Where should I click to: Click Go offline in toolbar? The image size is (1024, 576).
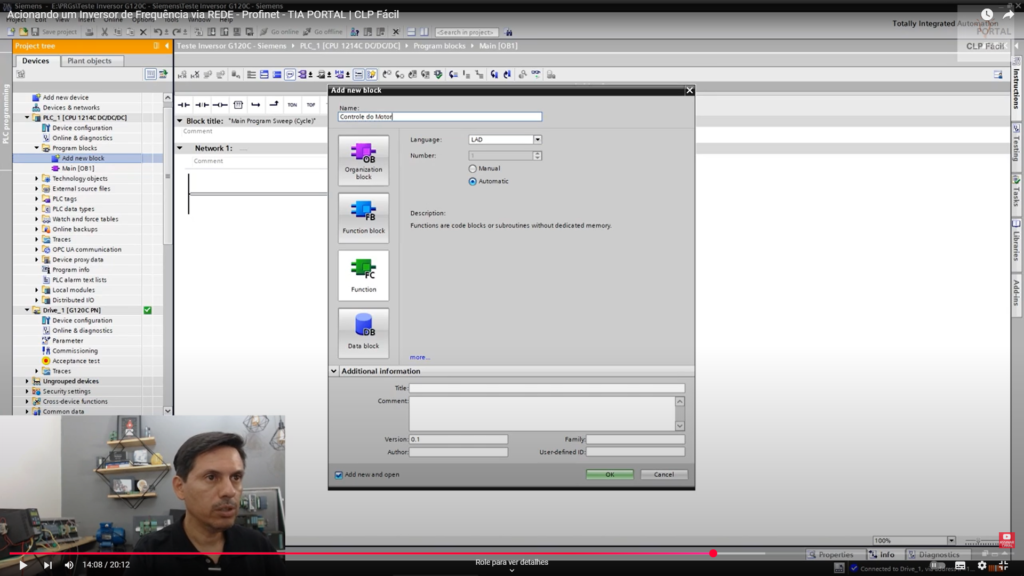point(323,32)
